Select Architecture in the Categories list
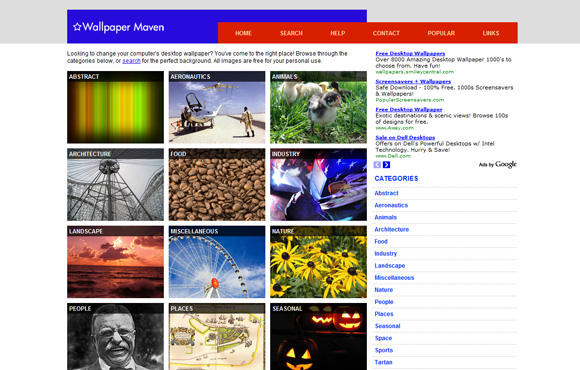Viewport: 580px width, 370px height. tap(391, 229)
